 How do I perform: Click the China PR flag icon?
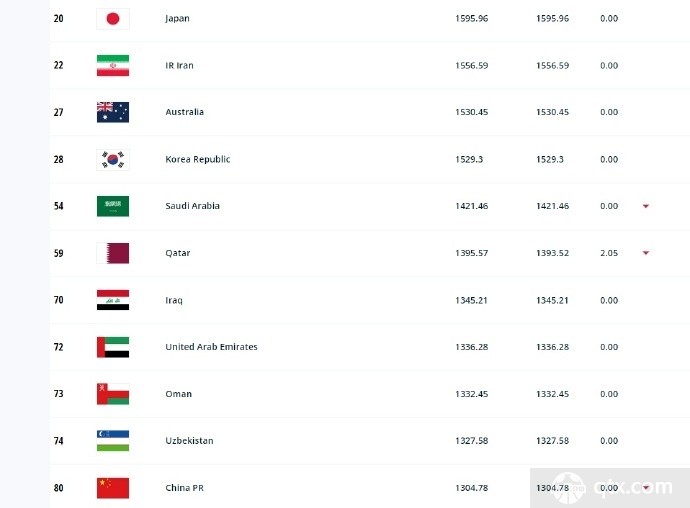113,488
